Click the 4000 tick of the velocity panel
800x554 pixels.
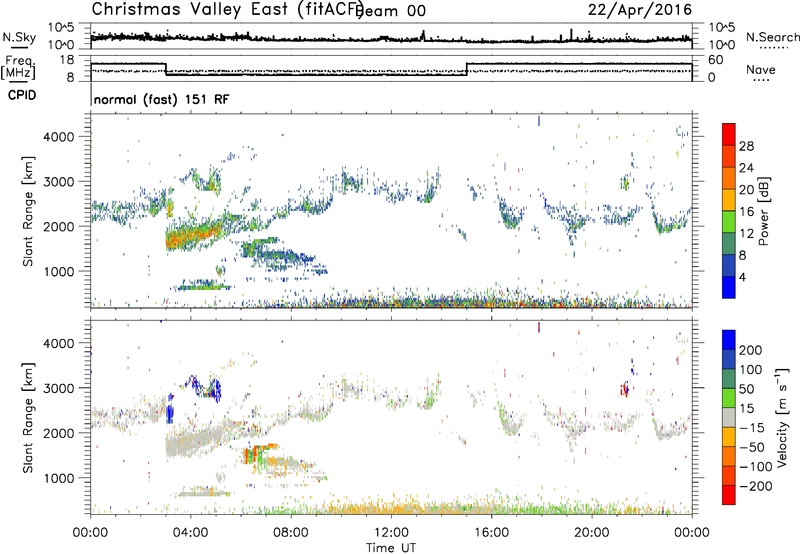click(x=58, y=343)
